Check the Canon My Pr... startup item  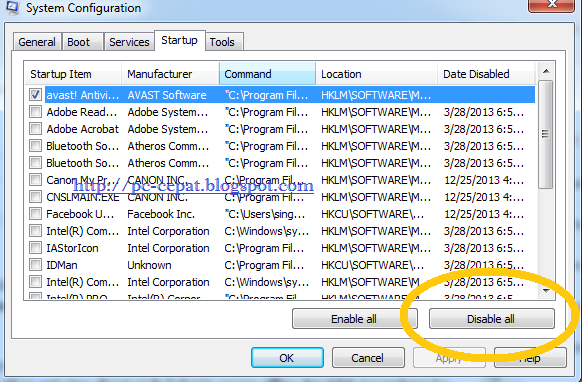(35, 180)
